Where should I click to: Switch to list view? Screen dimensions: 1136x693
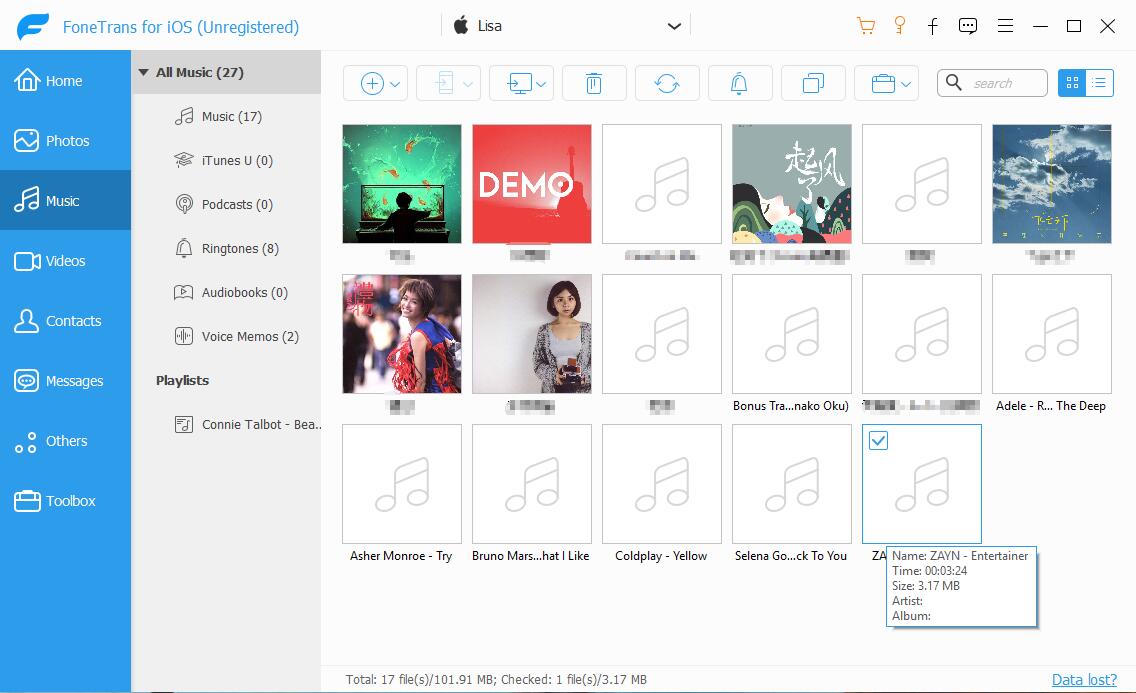[x=1099, y=83]
